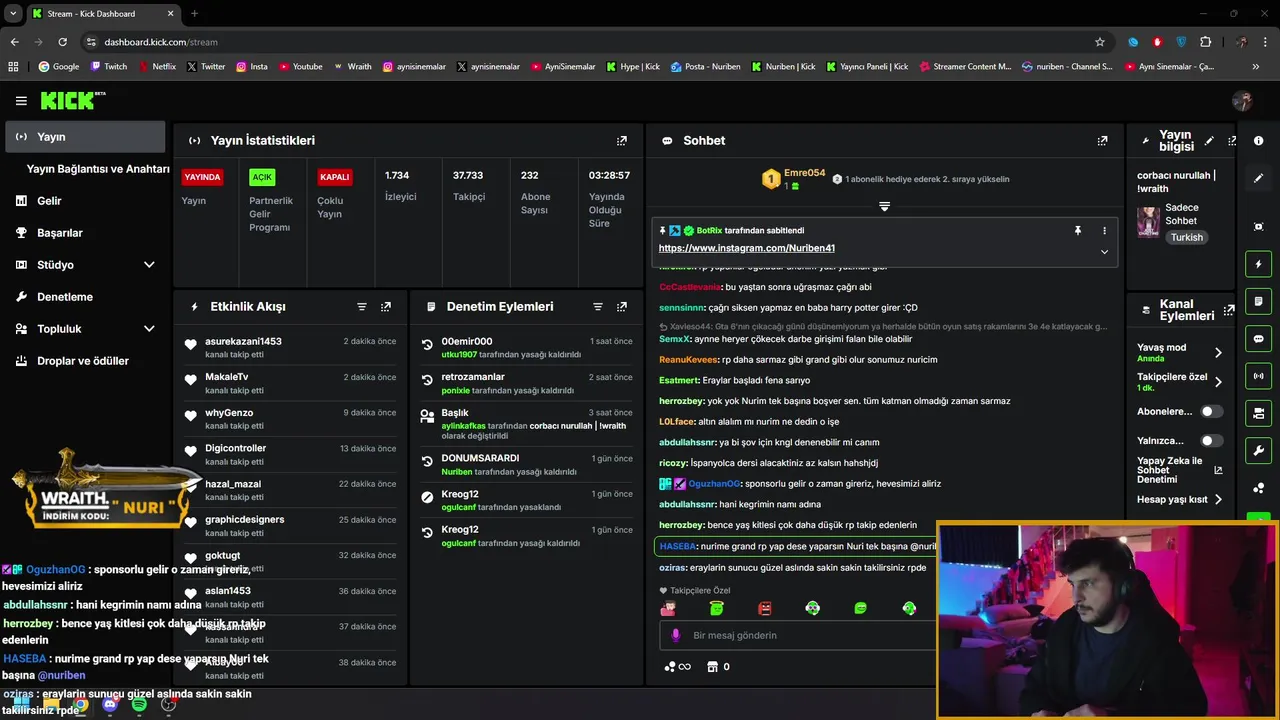Click the focus frame icon in the right sidebar
Screen dimensions: 1280x720
[1258, 227]
